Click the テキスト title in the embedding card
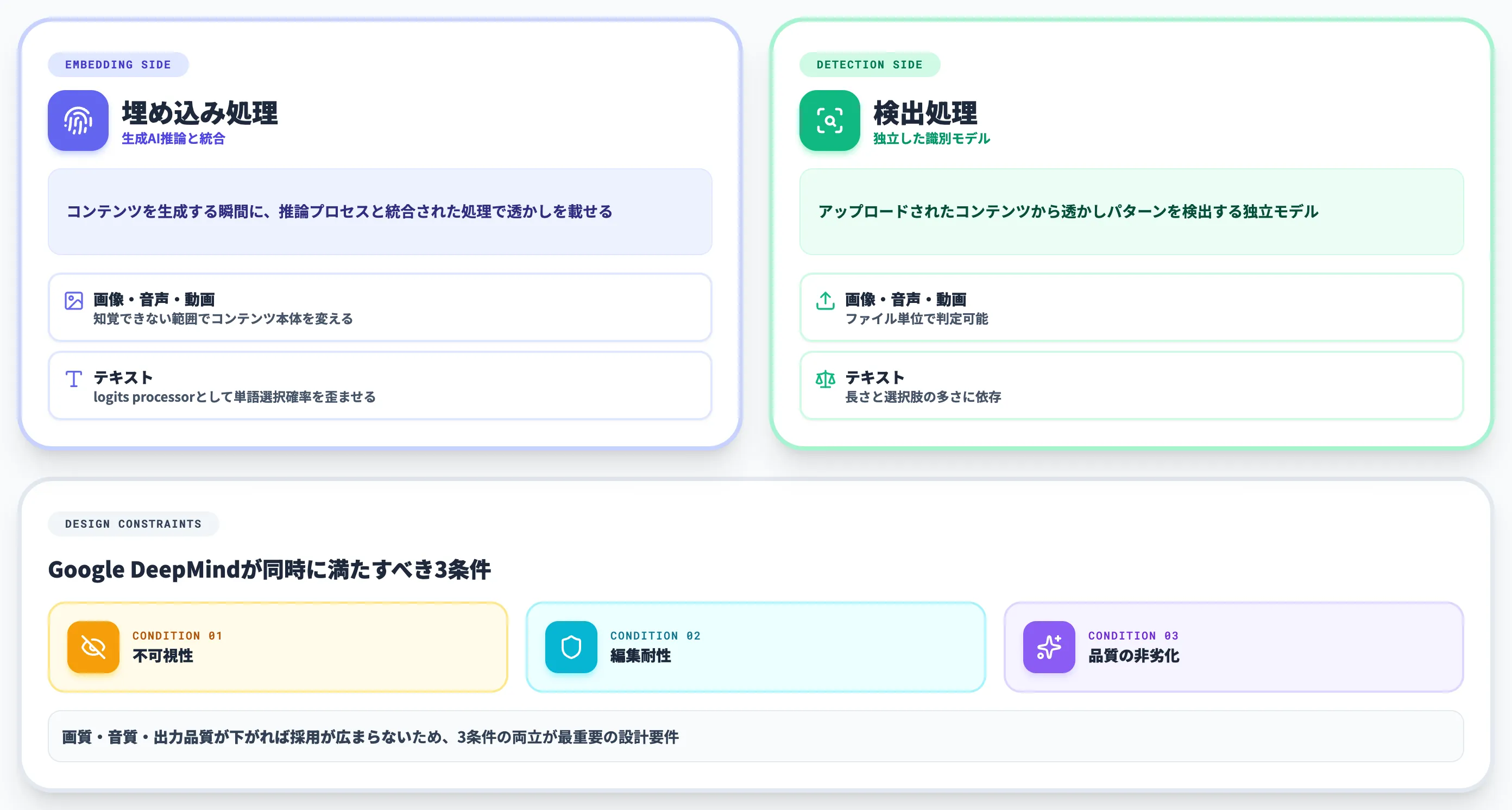 [123, 377]
